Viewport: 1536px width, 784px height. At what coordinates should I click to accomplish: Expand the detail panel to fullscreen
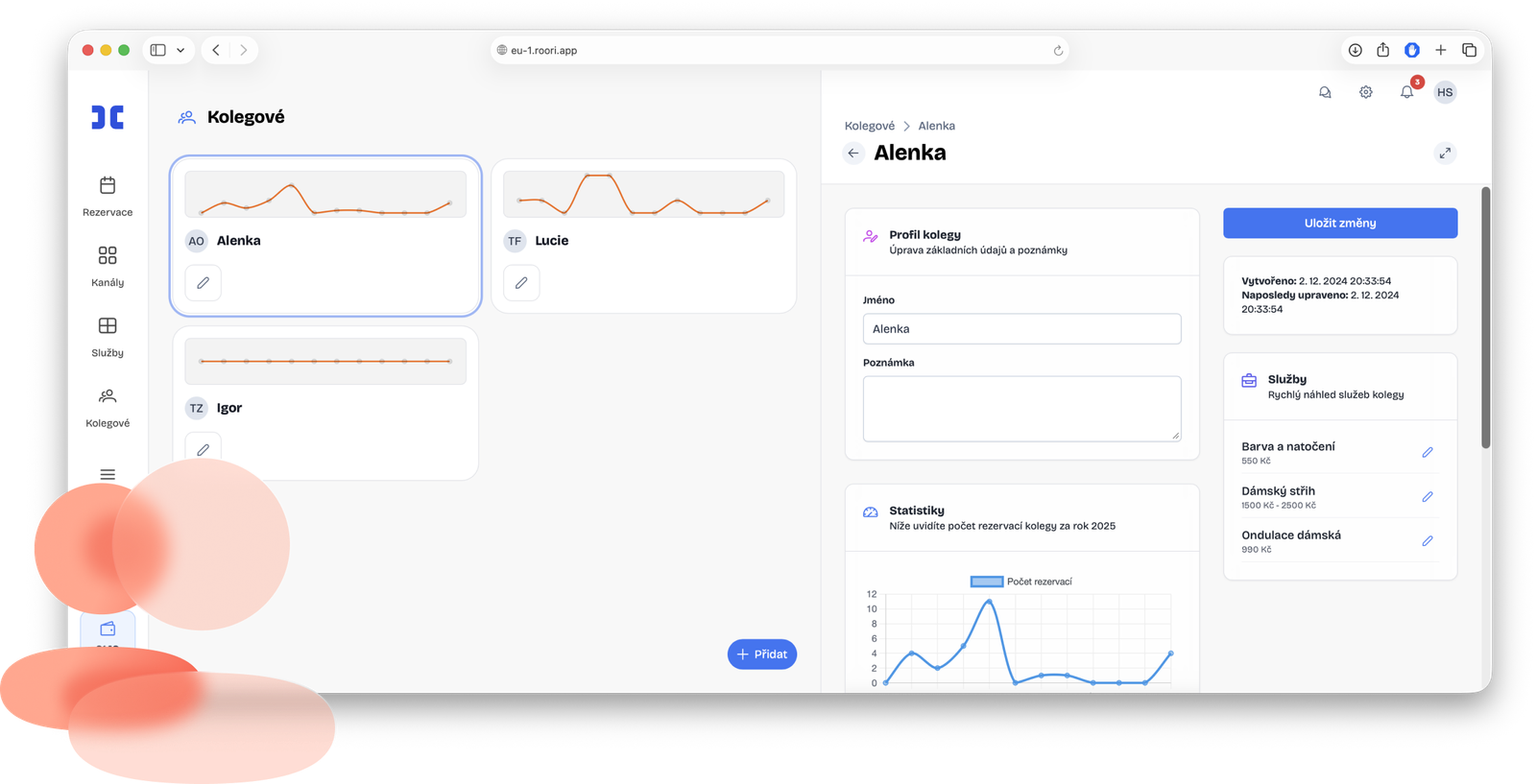click(1445, 153)
